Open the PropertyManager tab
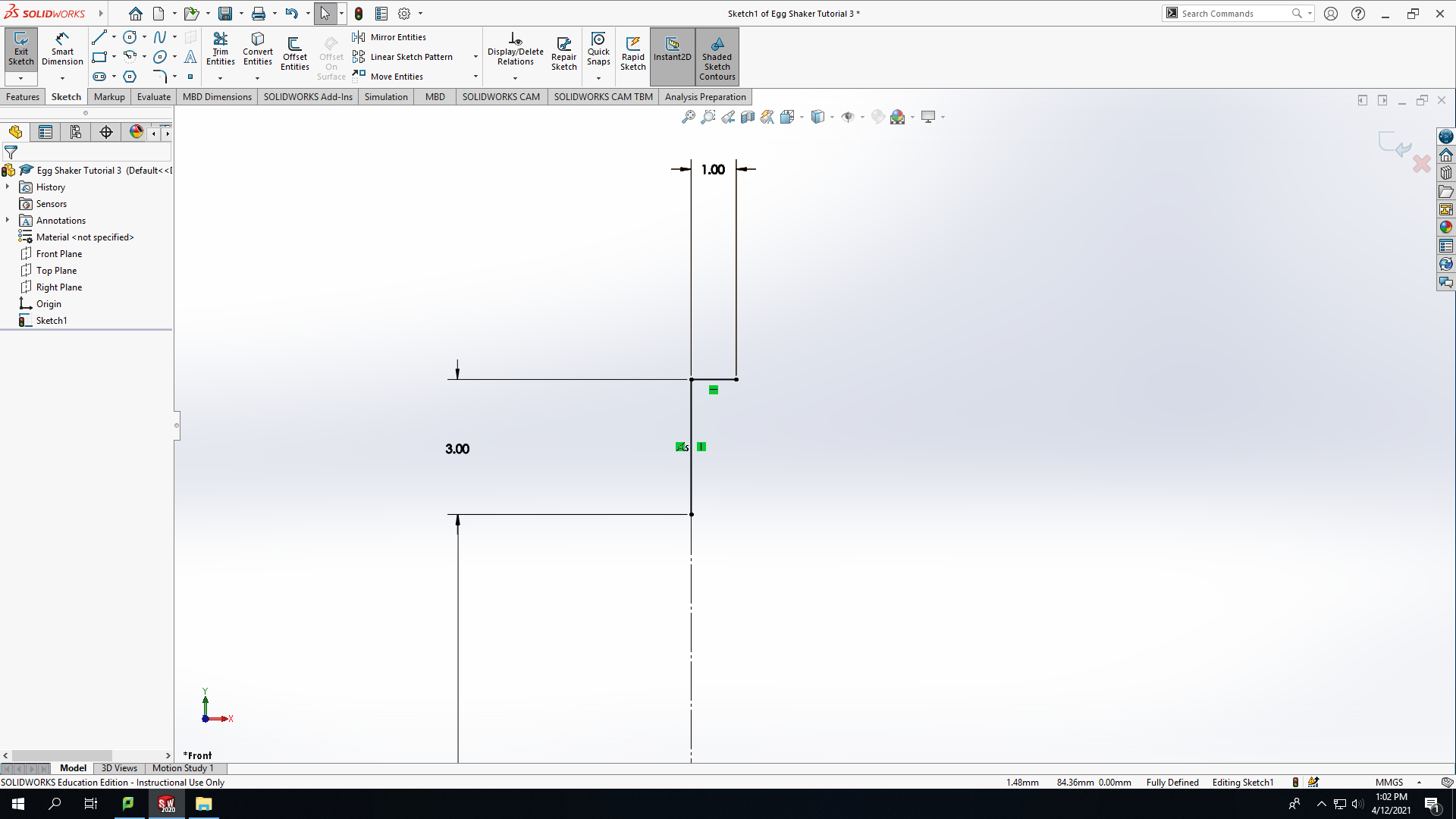This screenshot has height=819, width=1456. [x=45, y=133]
